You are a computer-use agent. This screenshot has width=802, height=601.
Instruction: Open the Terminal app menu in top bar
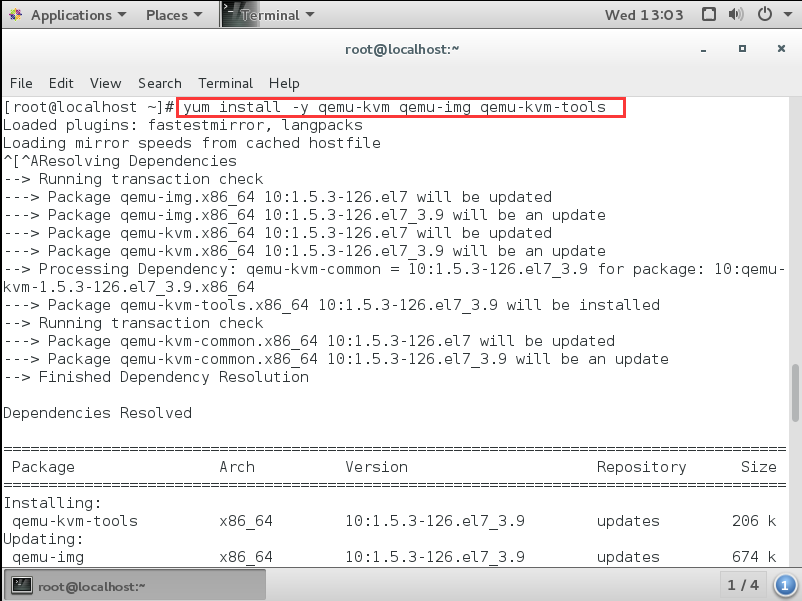tap(276, 15)
